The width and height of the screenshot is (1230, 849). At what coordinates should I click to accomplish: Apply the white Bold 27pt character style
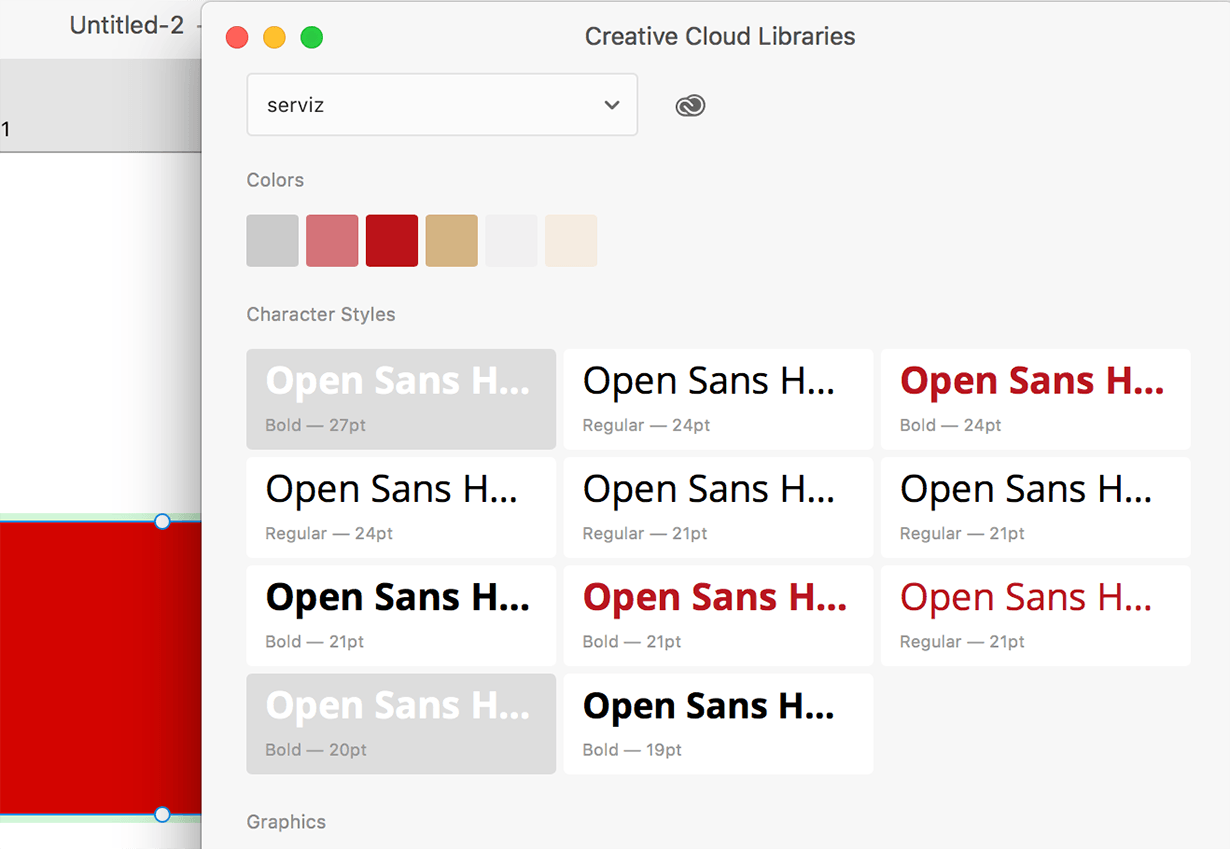click(401, 399)
